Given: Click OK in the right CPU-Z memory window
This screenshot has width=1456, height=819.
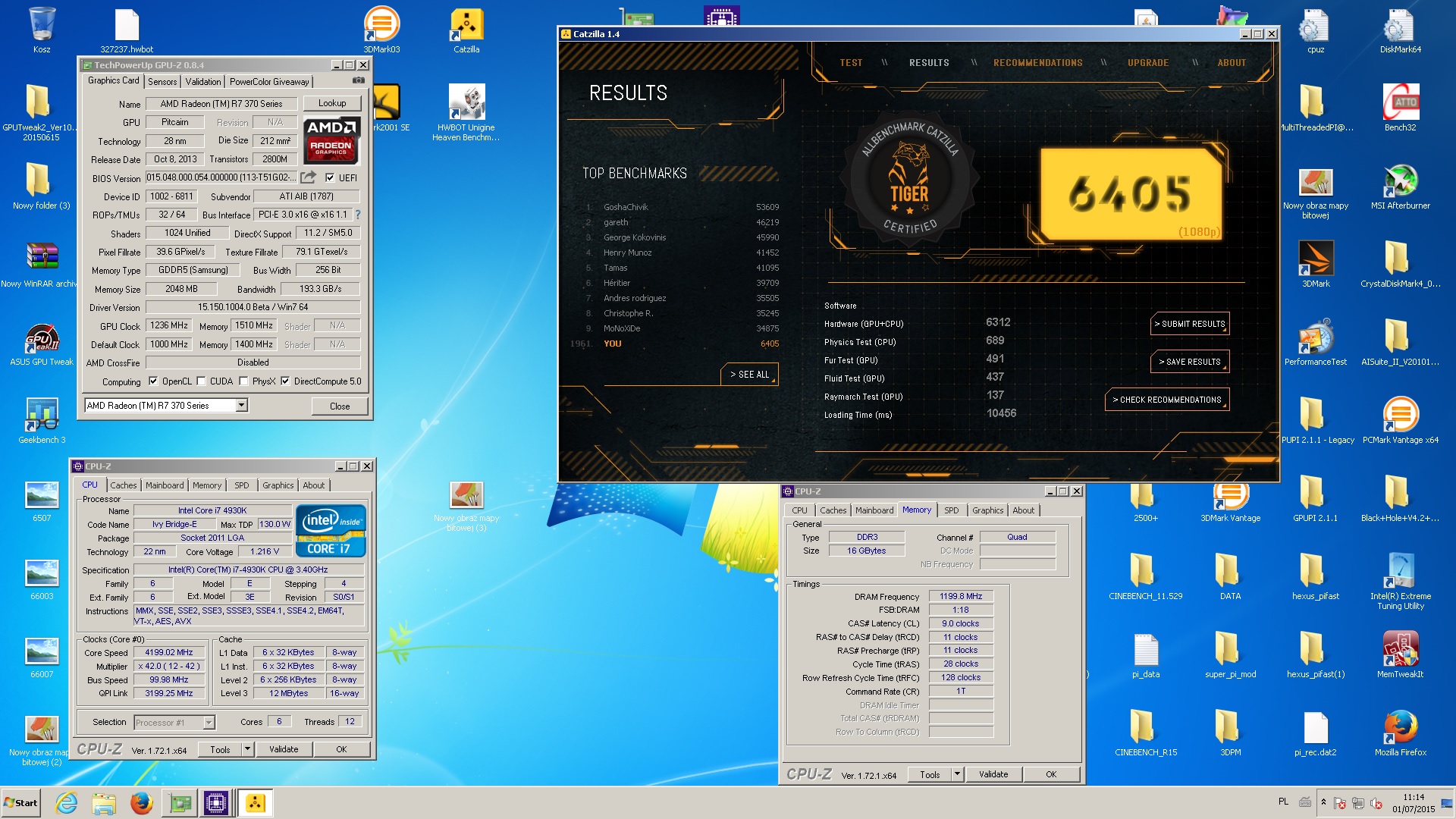Looking at the screenshot, I should pos(1051,774).
